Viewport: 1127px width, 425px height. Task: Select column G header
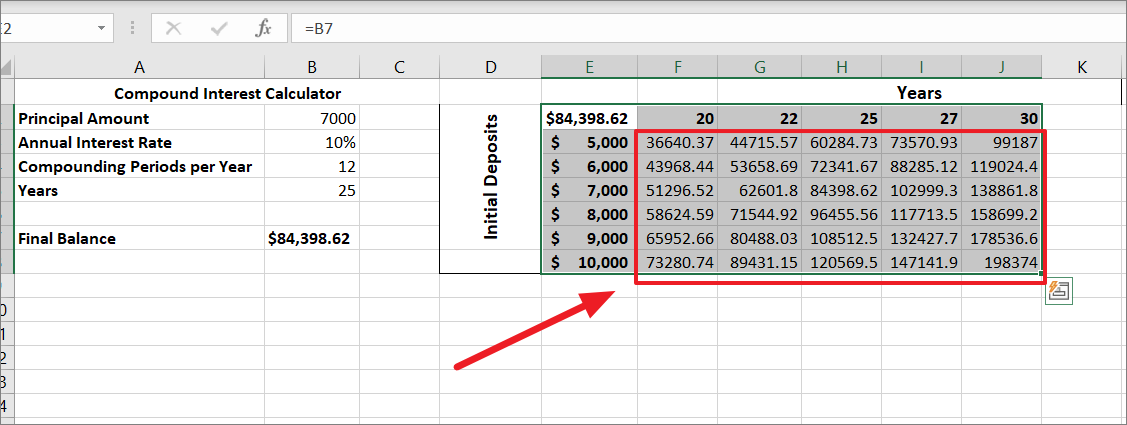point(760,68)
